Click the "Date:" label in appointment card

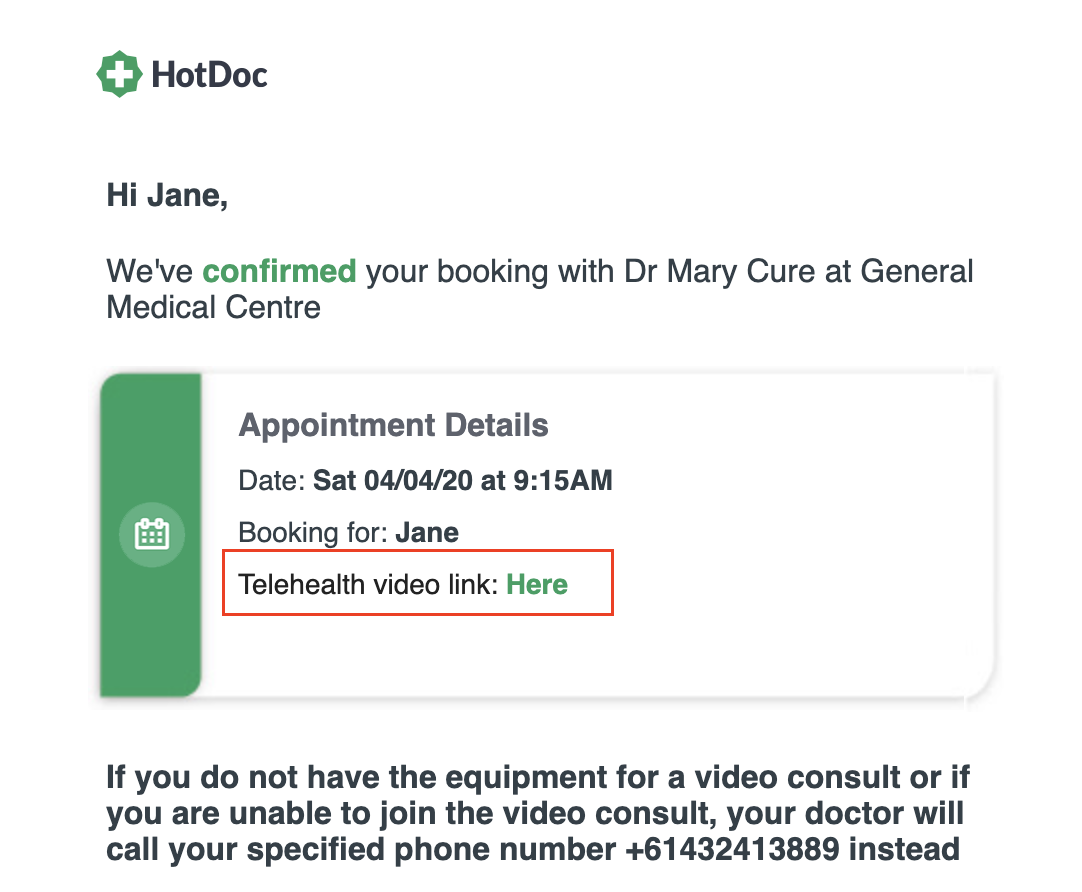click(x=271, y=481)
